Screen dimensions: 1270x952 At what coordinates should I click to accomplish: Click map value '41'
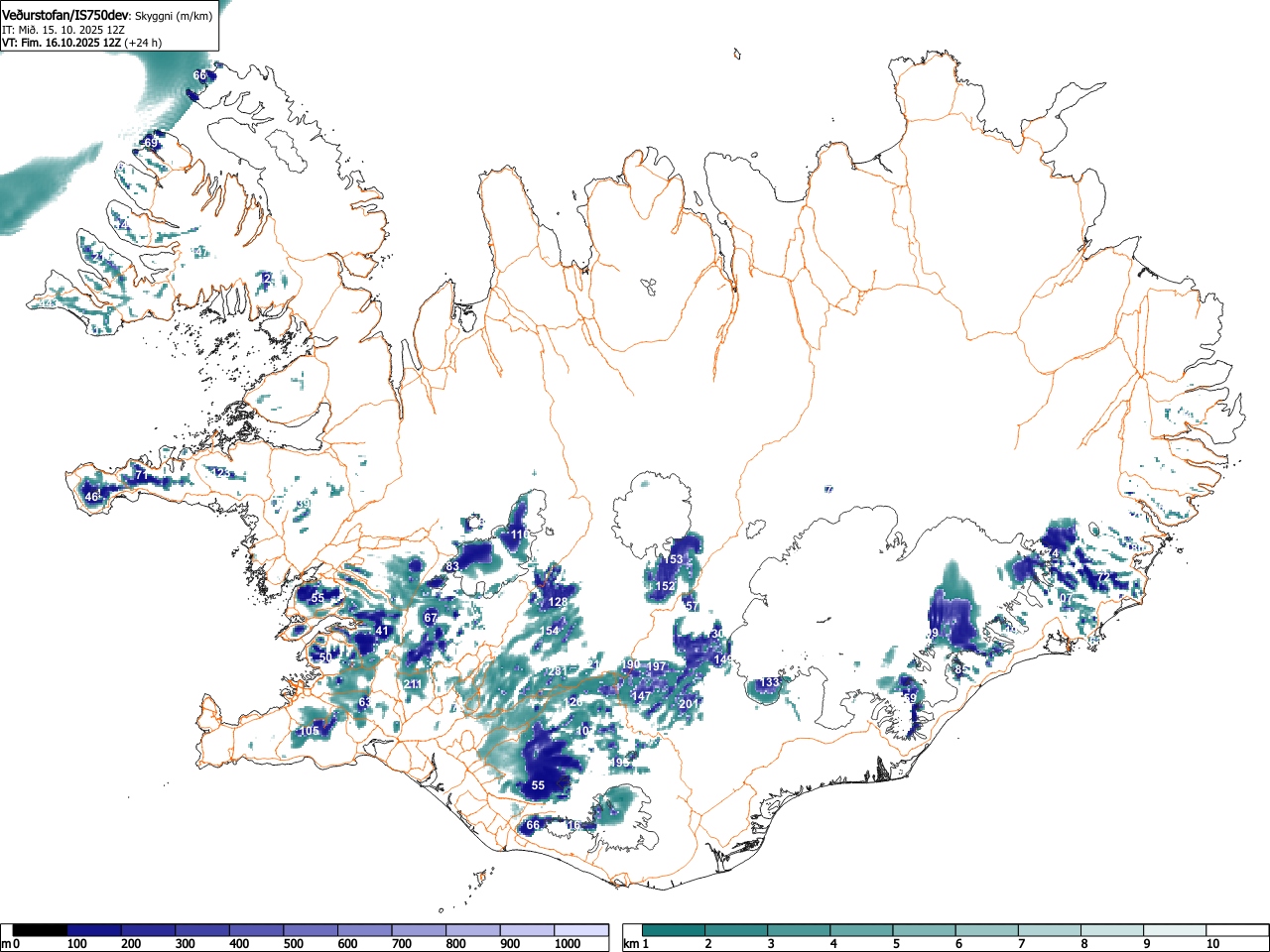coord(382,631)
